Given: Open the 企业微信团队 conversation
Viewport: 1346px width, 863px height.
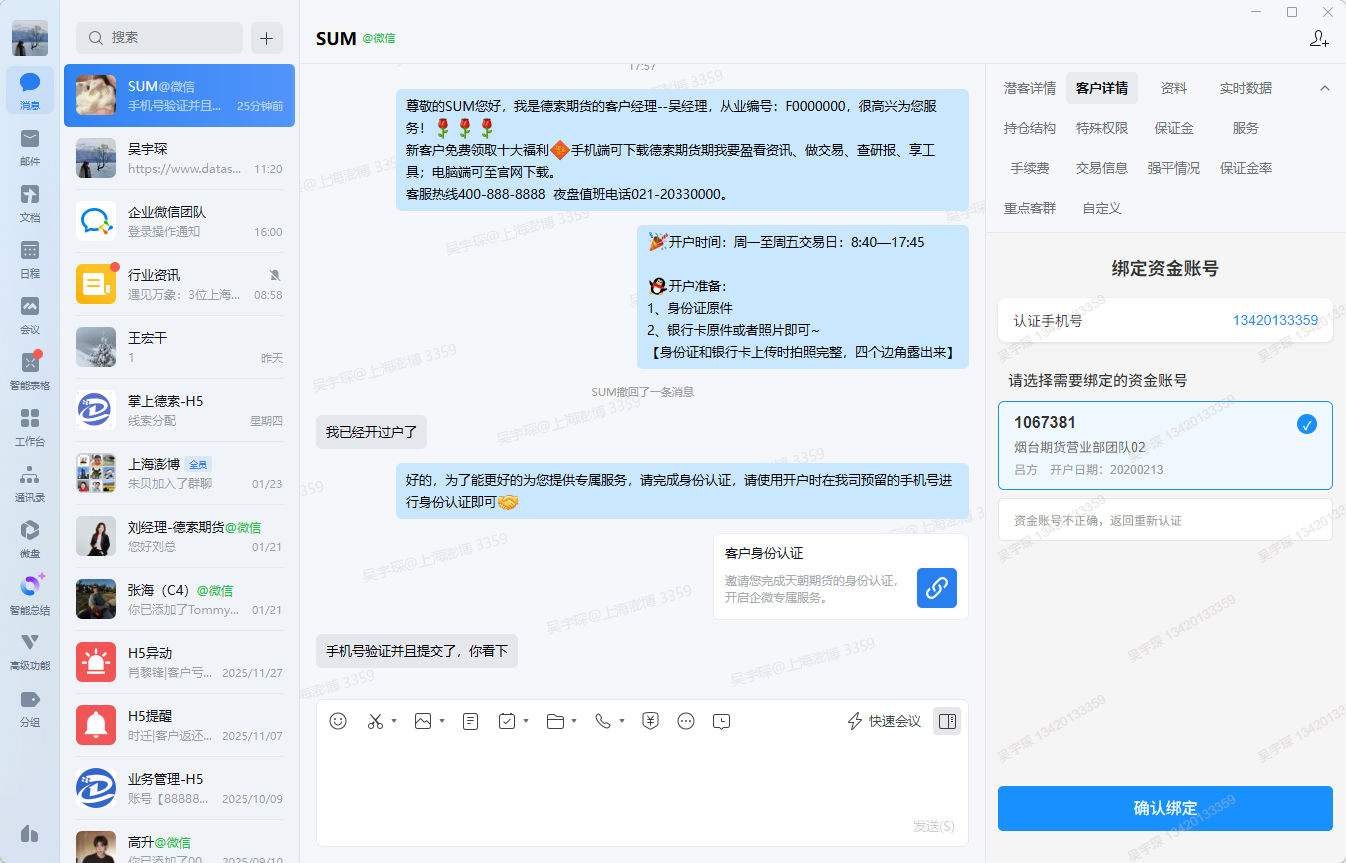Looking at the screenshot, I should coord(180,221).
